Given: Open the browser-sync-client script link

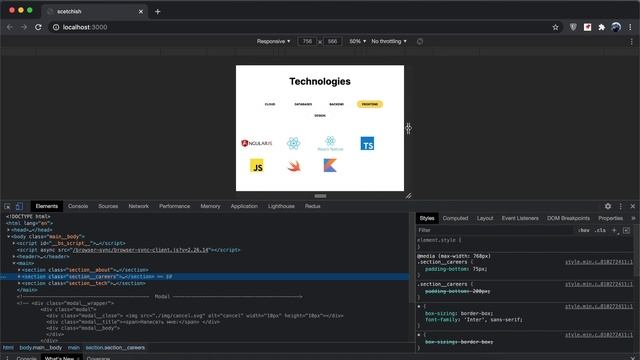Looking at the screenshot, I should click(140, 250).
